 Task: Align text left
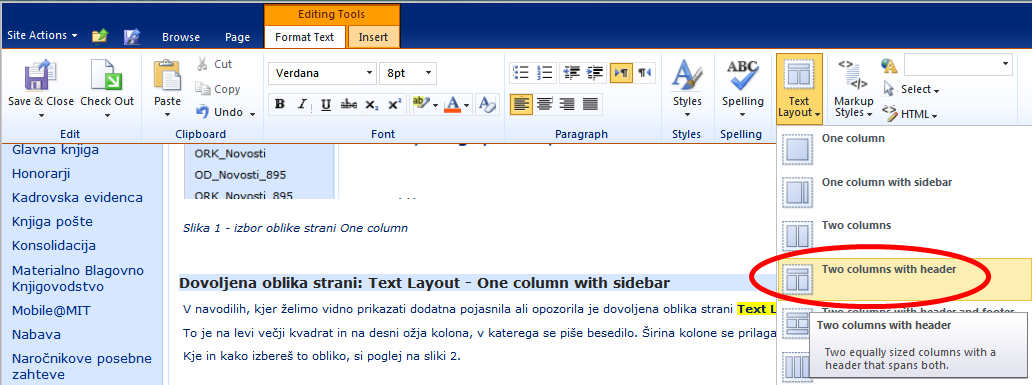tap(521, 104)
